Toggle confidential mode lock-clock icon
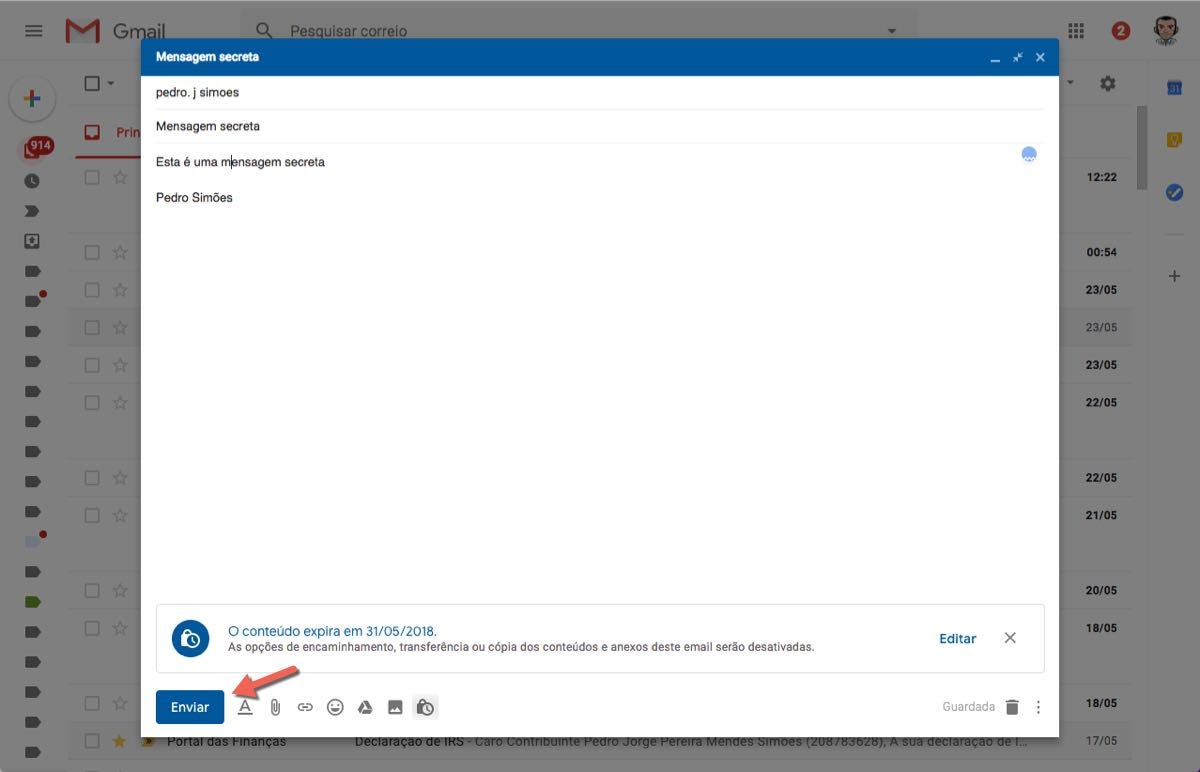The height and width of the screenshot is (772, 1200). [x=425, y=707]
